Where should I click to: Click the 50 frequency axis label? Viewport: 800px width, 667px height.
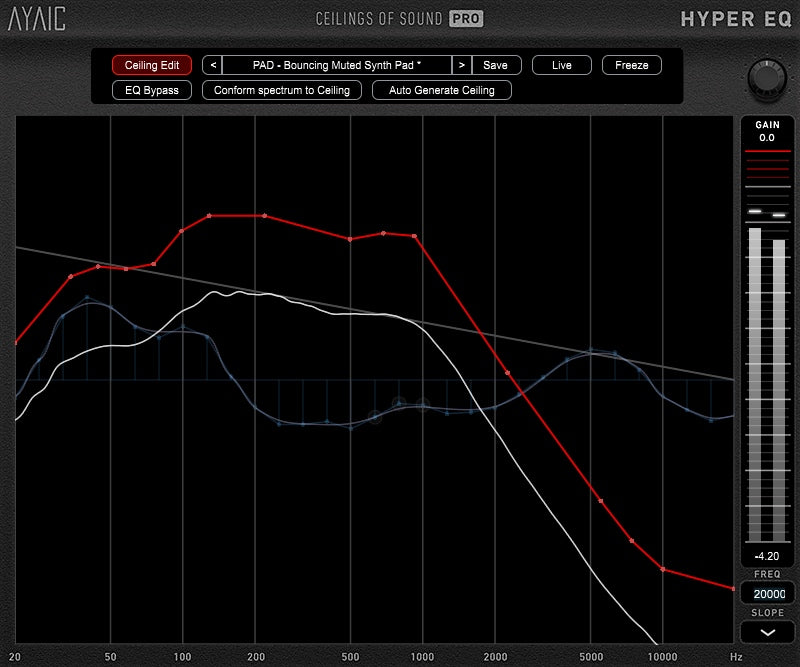coord(110,657)
